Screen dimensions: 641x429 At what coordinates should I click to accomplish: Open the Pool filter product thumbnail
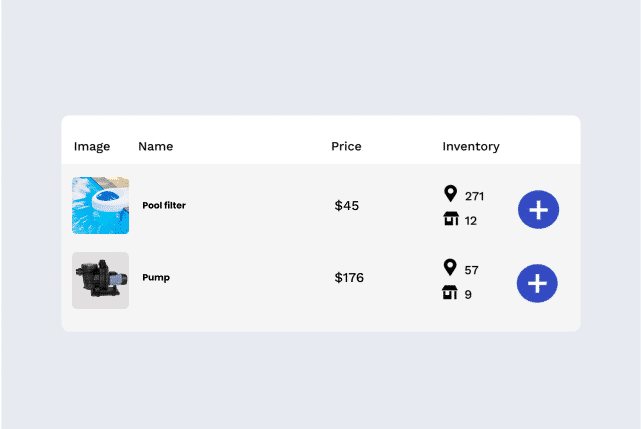(101, 205)
